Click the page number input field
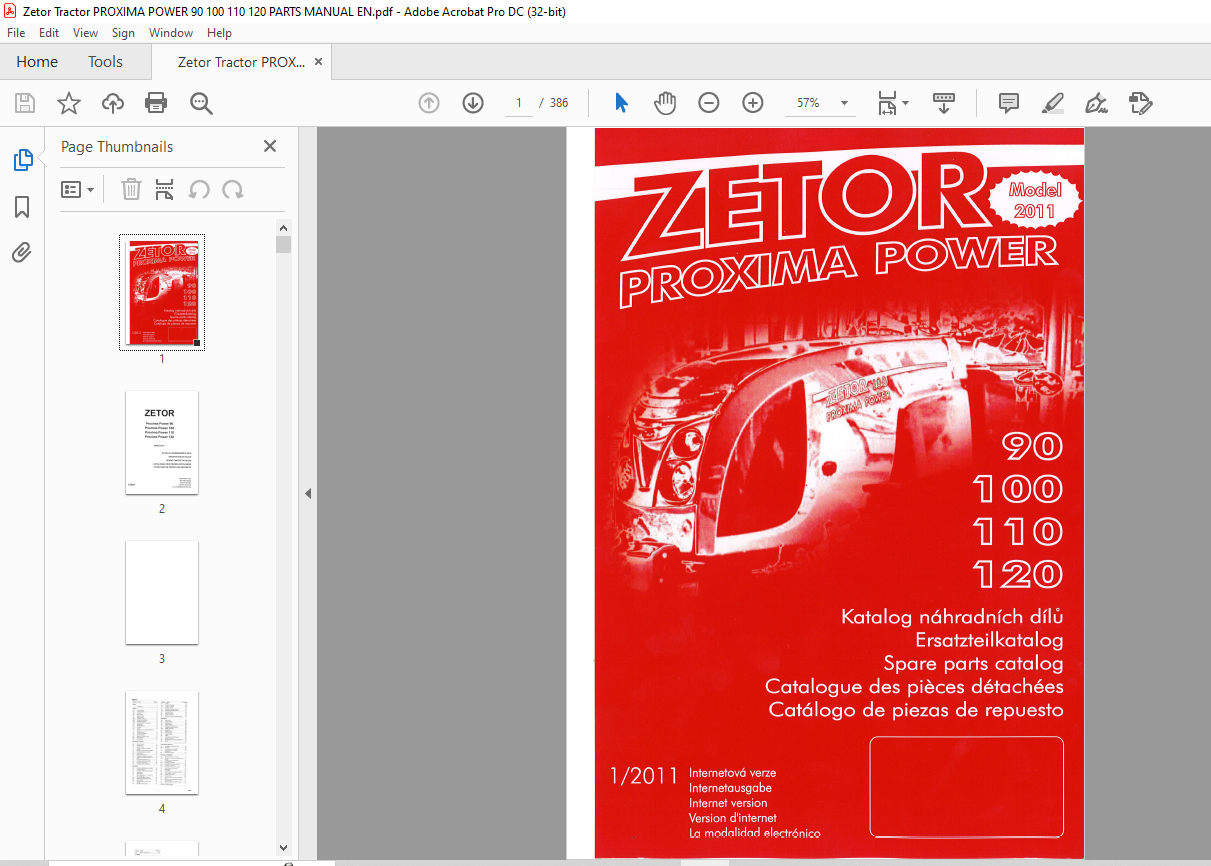Screen dimensions: 1211x866 519,103
